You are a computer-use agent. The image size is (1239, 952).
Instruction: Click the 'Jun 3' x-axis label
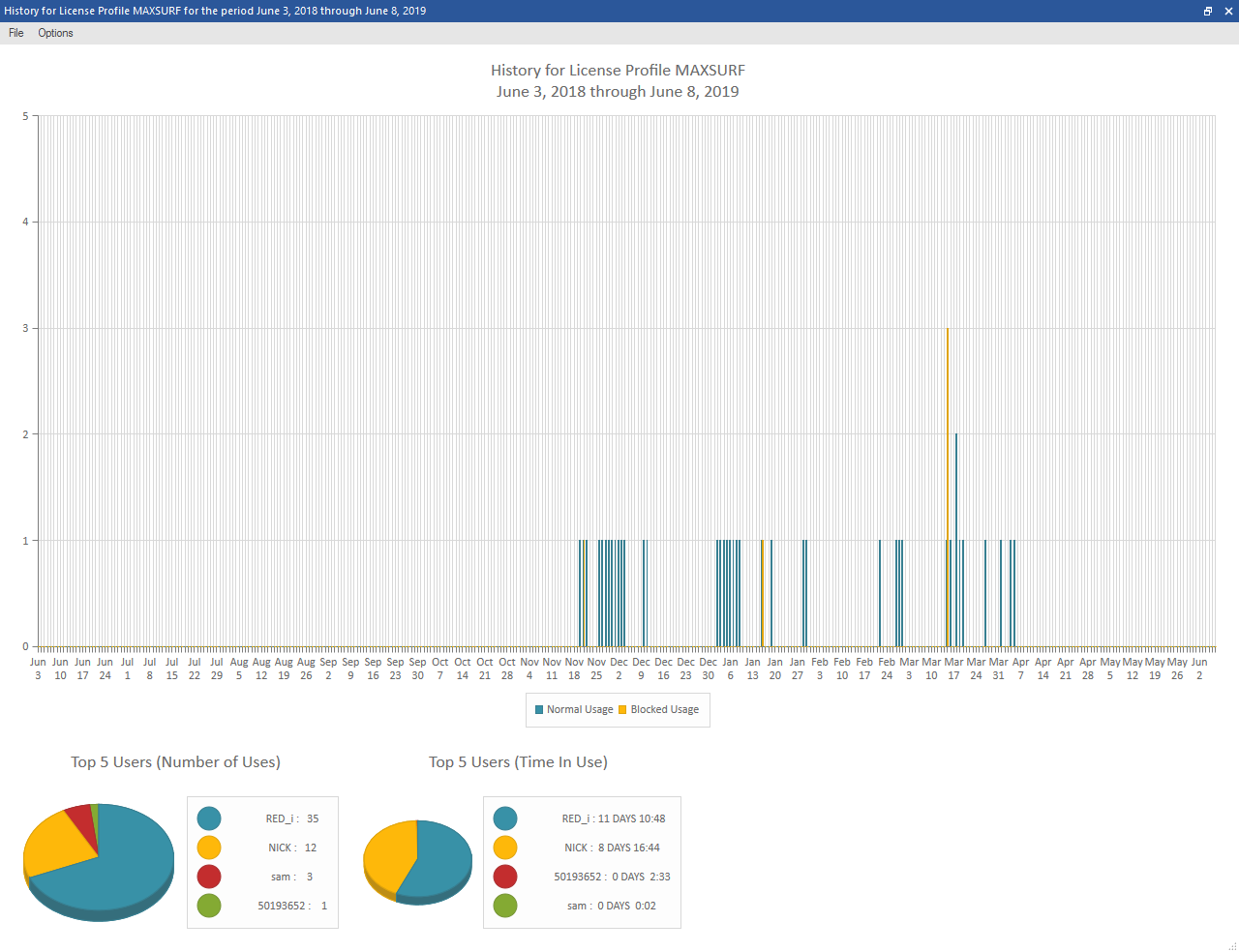(x=38, y=669)
